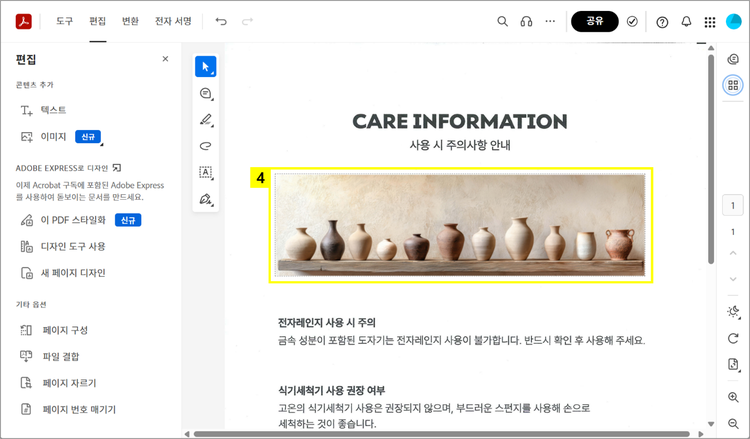Open 페이지 번호 매기기 option
This screenshot has height=439, width=750.
click(x=68, y=409)
